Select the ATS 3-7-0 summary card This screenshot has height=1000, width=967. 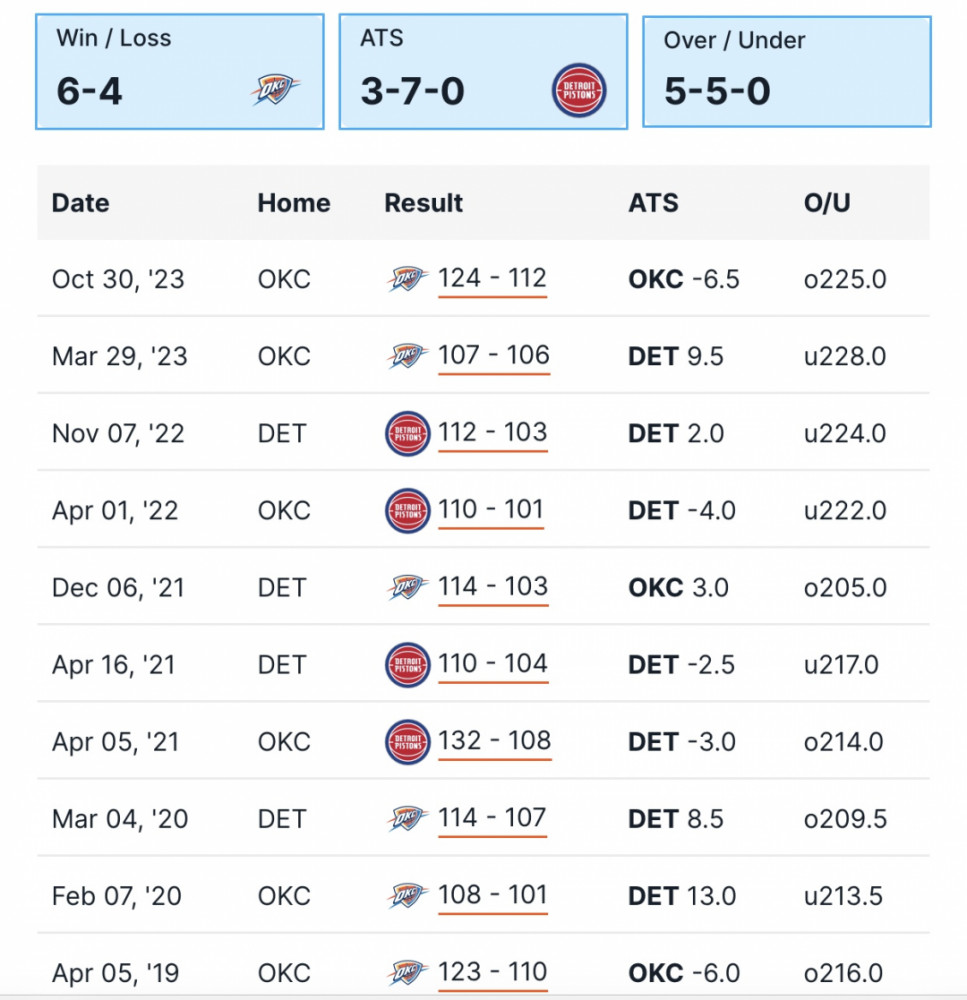tap(483, 71)
